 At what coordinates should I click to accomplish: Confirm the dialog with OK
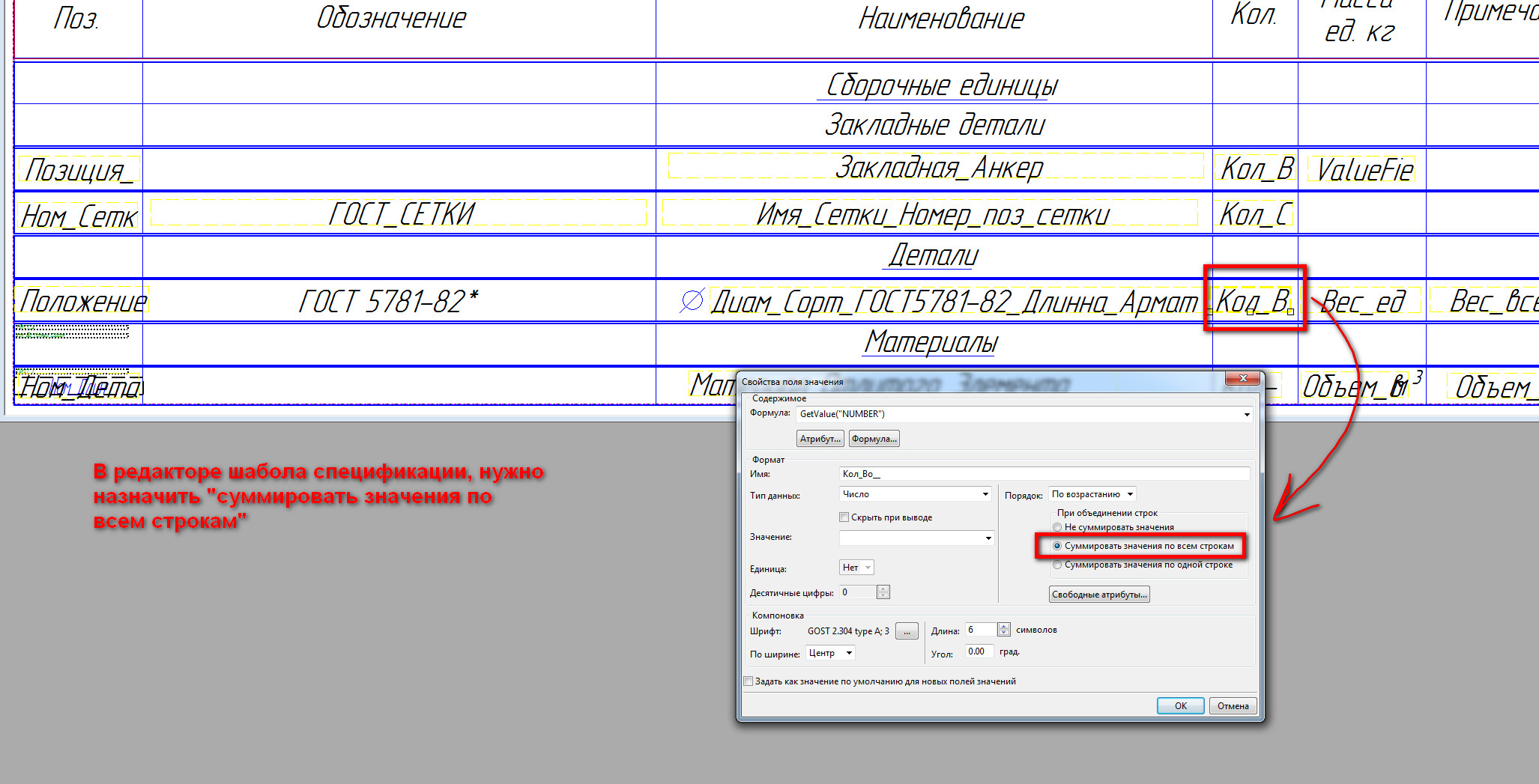[x=1181, y=705]
